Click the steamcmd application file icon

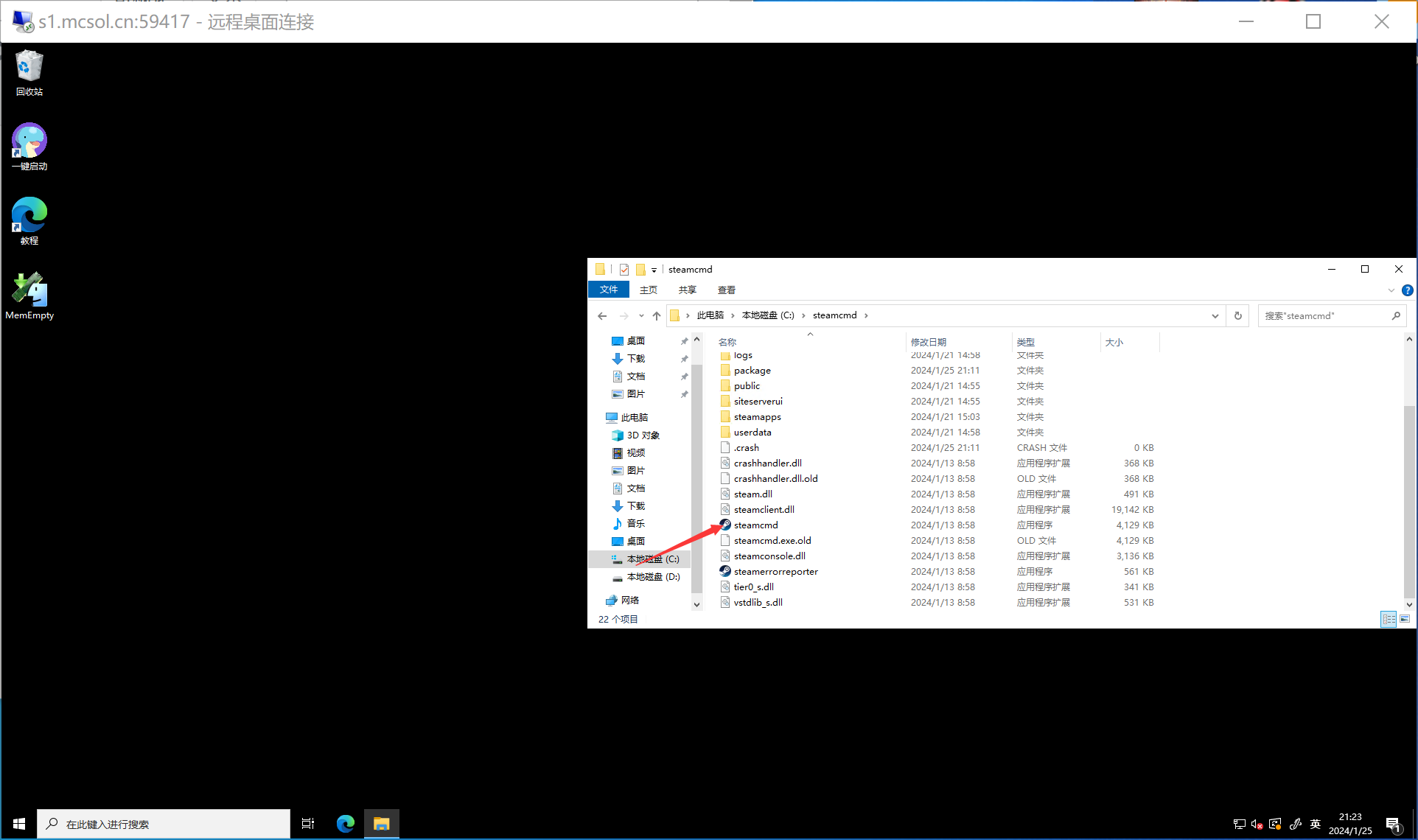coord(725,525)
